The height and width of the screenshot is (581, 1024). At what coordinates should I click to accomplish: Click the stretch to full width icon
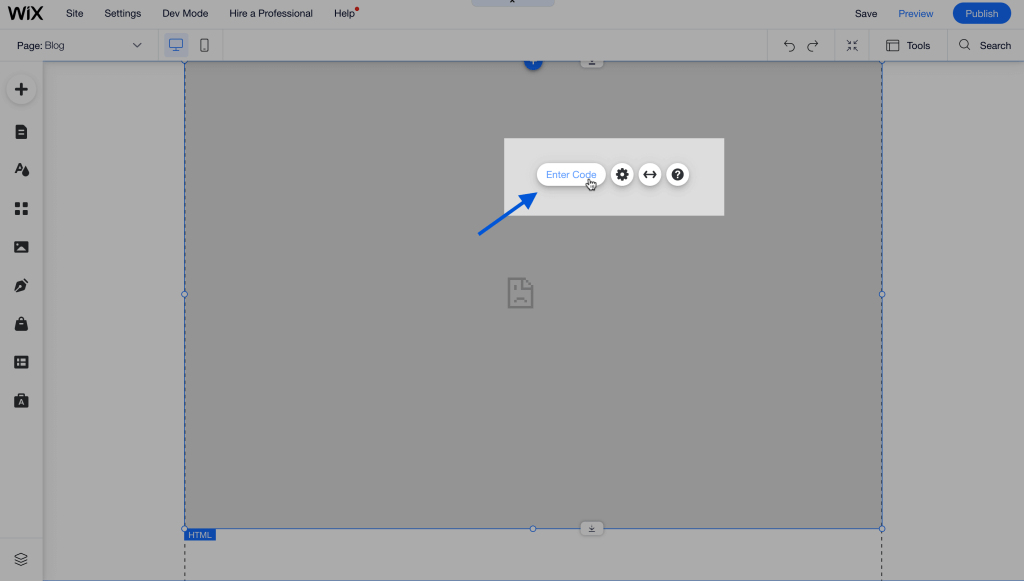coord(650,175)
